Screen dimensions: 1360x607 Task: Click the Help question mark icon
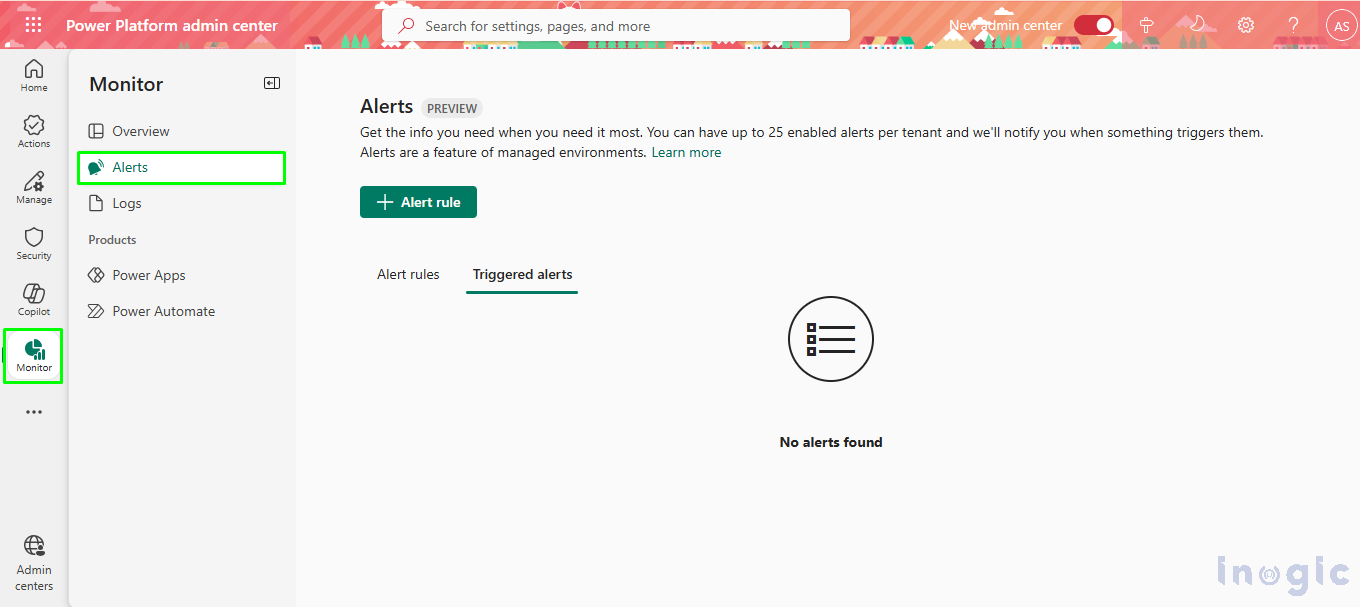(x=1293, y=24)
